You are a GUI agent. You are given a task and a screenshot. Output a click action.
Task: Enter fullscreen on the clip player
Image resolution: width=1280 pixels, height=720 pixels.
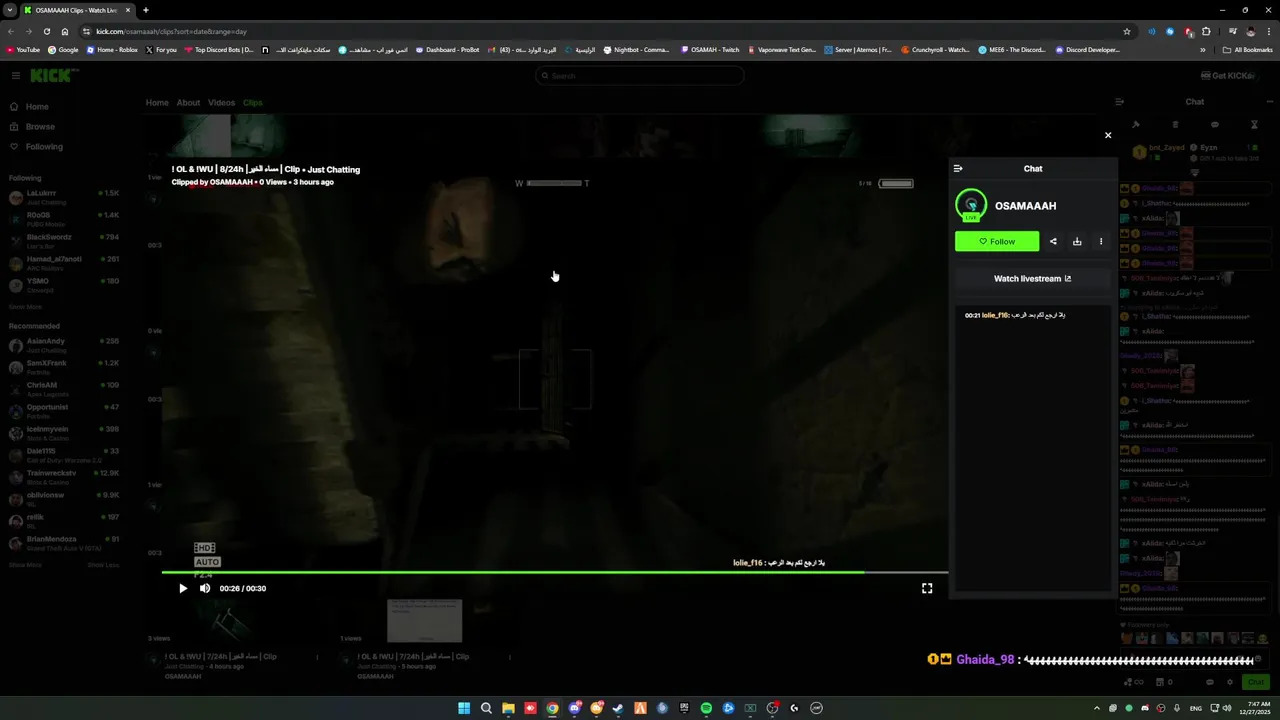click(x=927, y=589)
